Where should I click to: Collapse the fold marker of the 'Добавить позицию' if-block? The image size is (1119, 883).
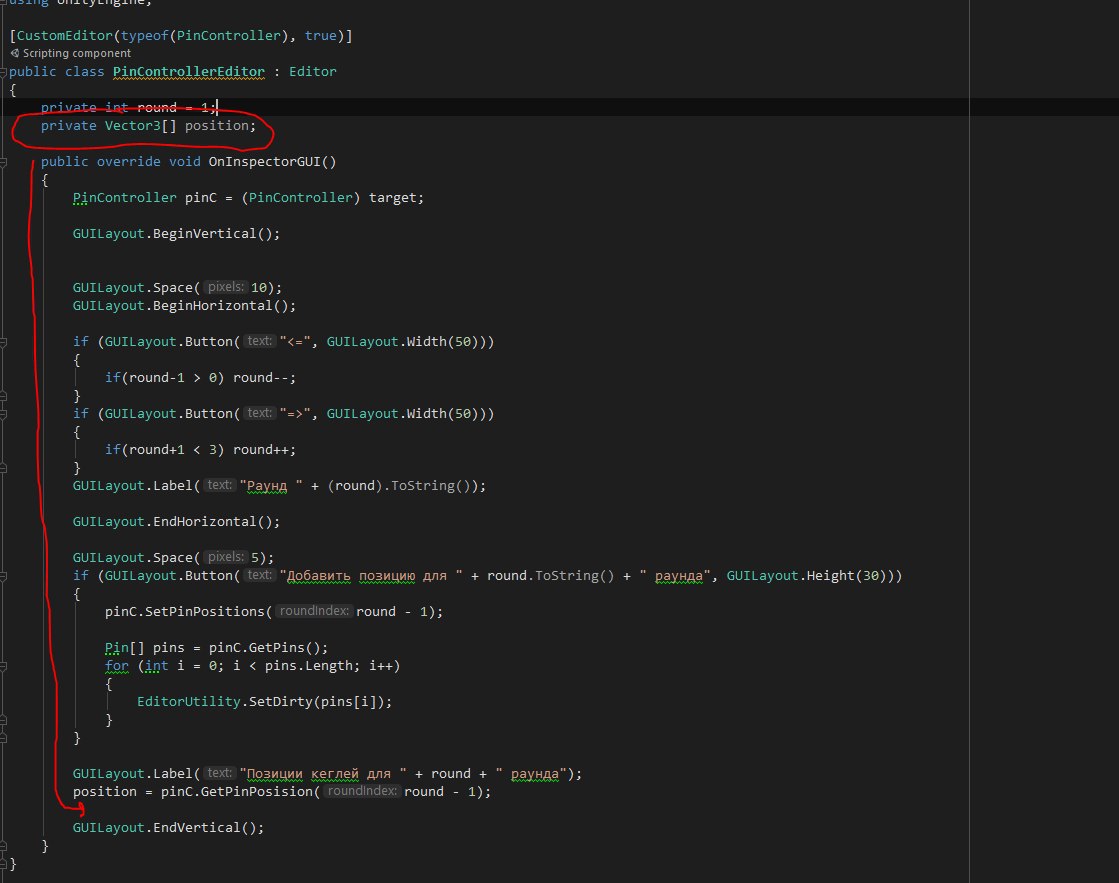[x=4, y=576]
